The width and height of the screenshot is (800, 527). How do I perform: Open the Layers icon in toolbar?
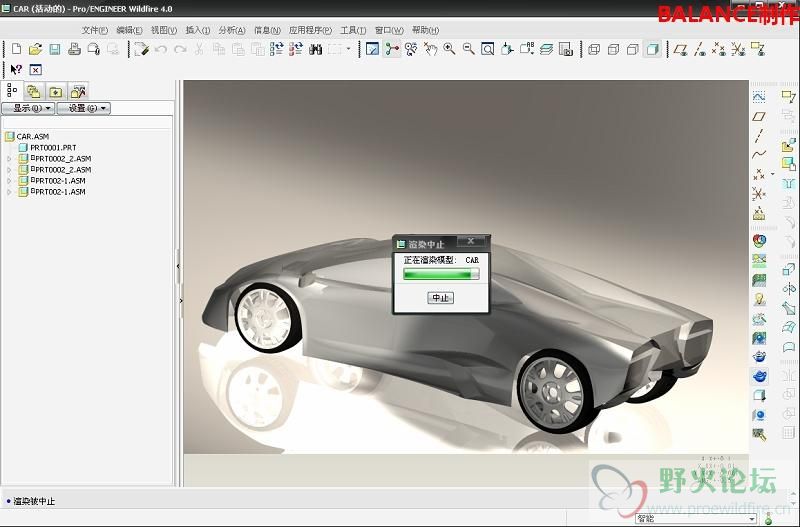click(546, 49)
